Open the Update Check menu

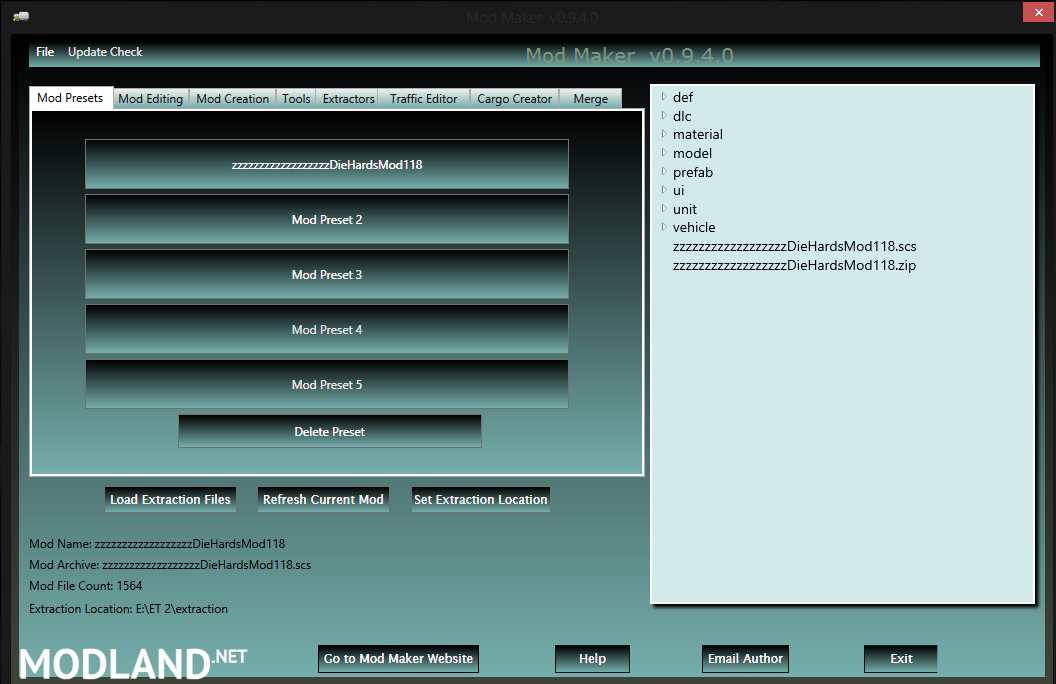tap(105, 52)
